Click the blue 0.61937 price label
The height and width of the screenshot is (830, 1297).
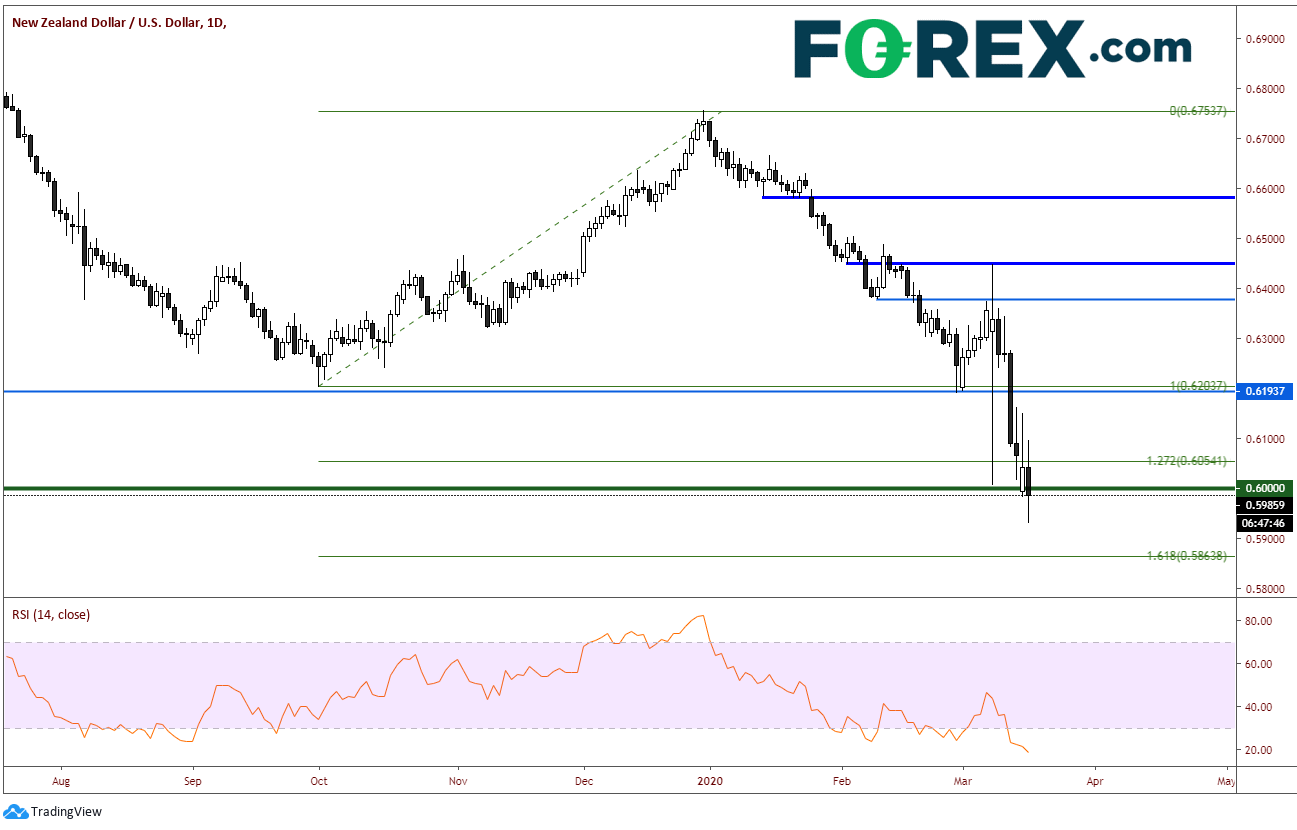1266,391
